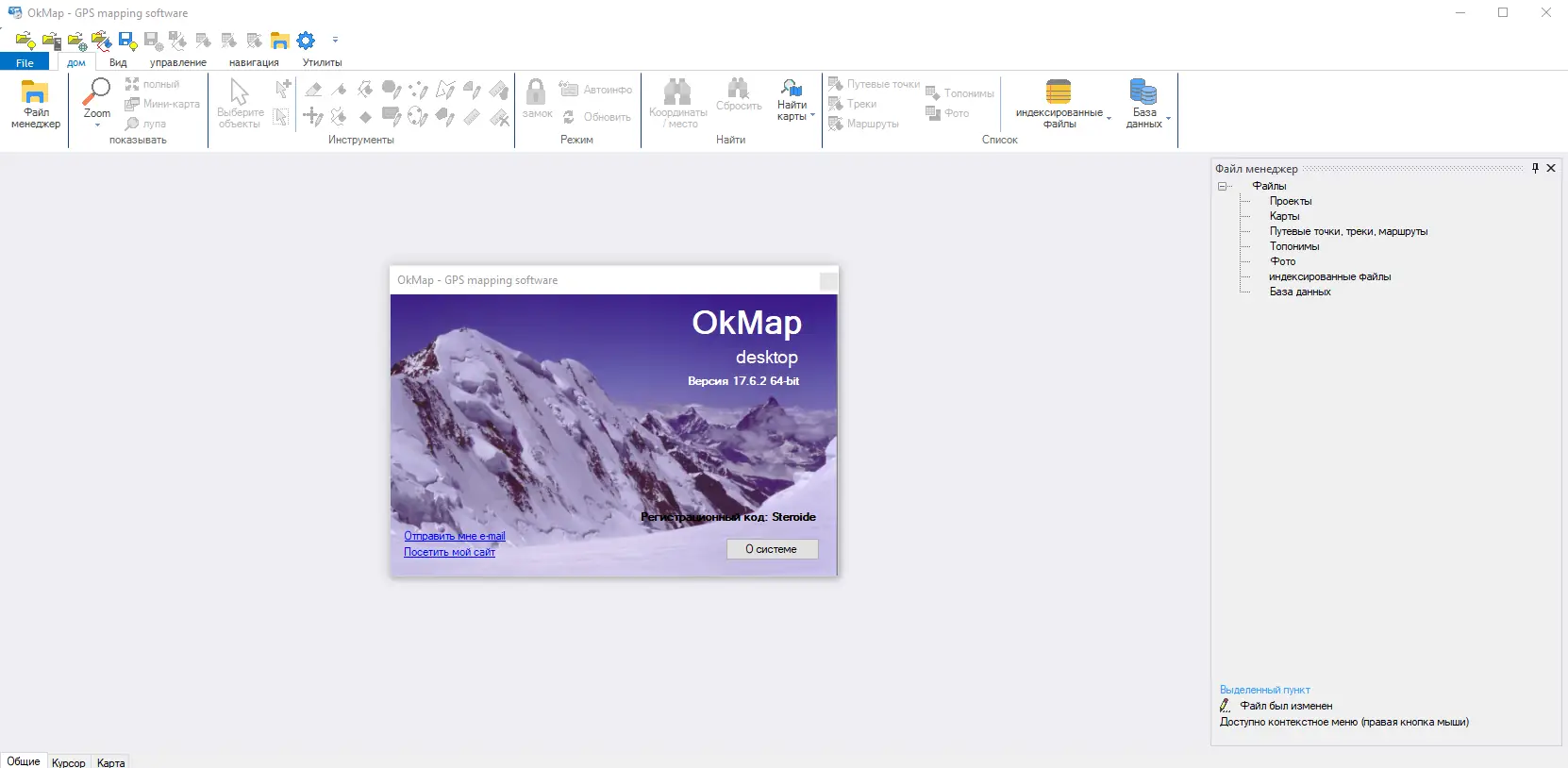Open settings via the blue gear icon
Screen dimensions: 1568x768
coord(306,41)
